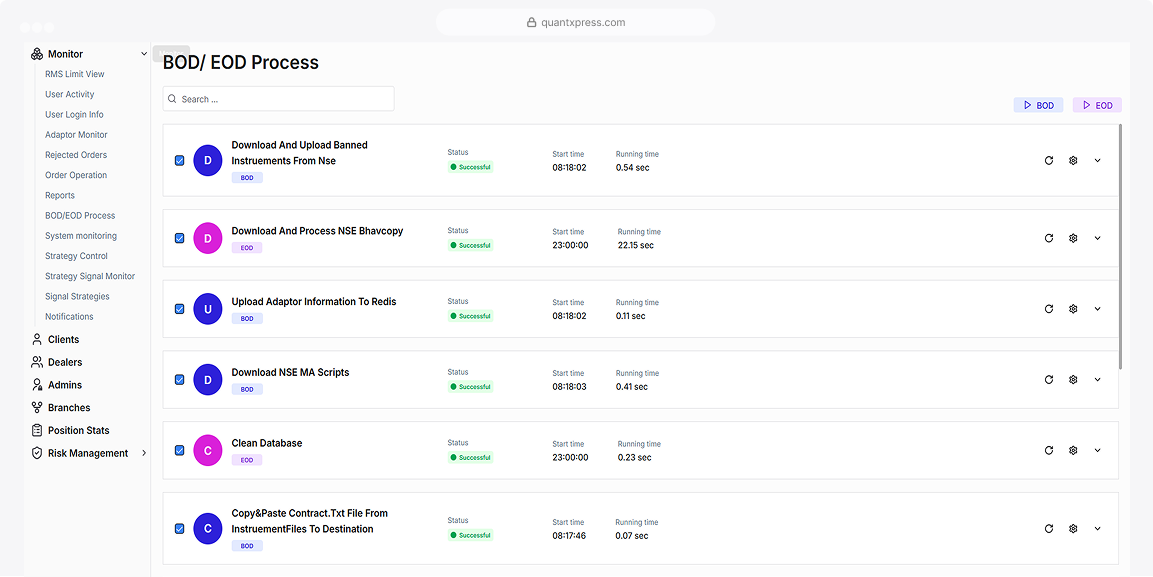The image size is (1153, 577).
Task: Open the Notifications link in sidebar
Action: click(69, 317)
